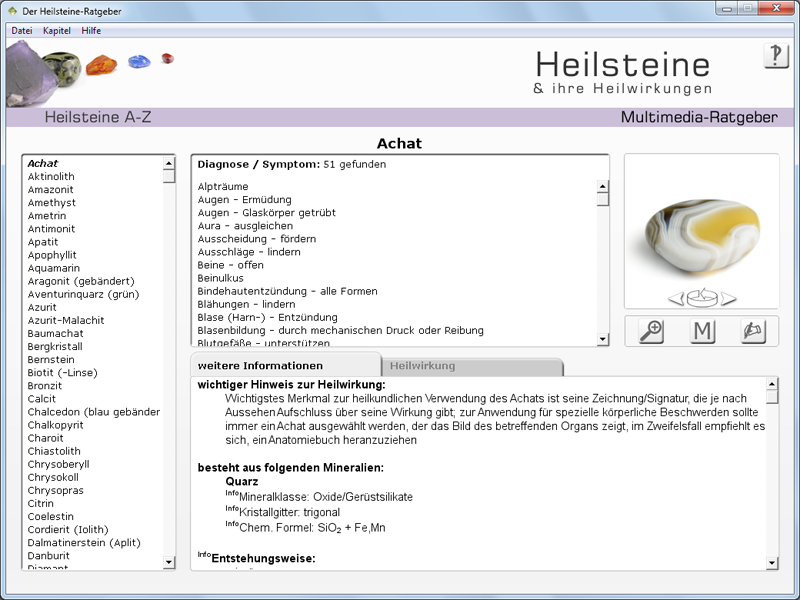This screenshot has width=800, height=600.
Task: Click the M button below the stone image
Action: [x=702, y=331]
